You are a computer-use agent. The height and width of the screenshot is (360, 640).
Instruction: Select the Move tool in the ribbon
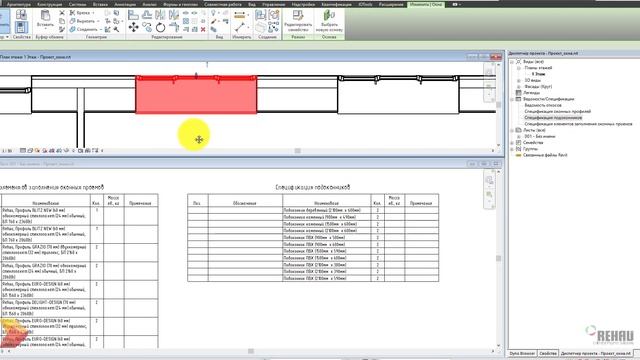pos(133,27)
